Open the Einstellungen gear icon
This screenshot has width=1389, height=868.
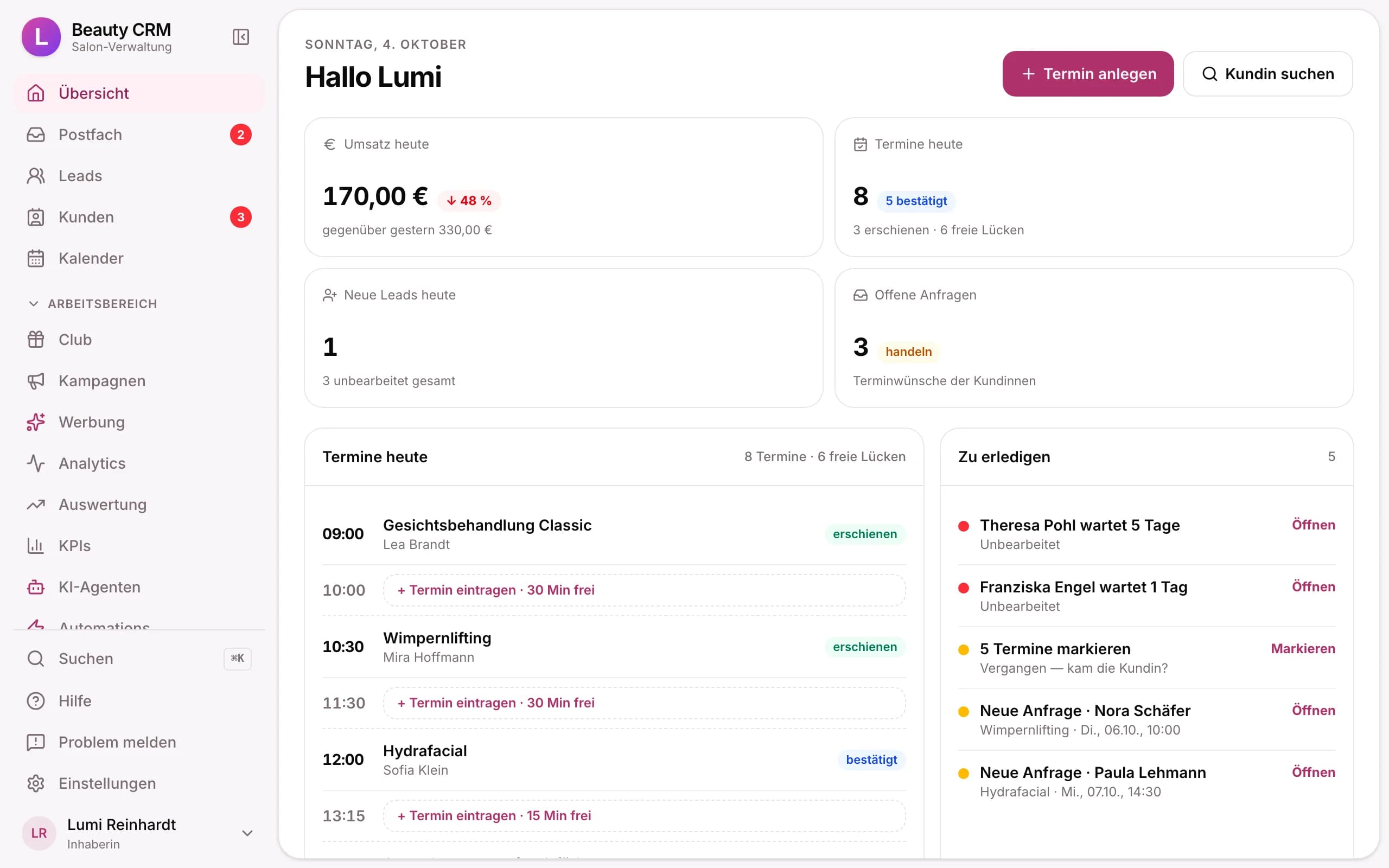[36, 783]
